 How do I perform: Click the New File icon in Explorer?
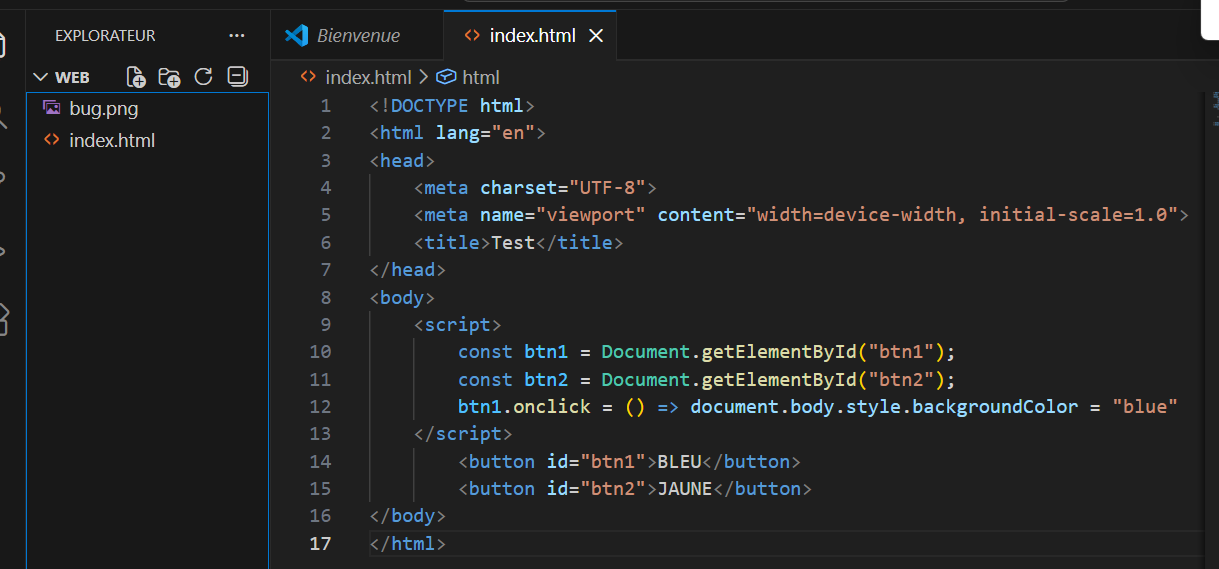pos(136,77)
